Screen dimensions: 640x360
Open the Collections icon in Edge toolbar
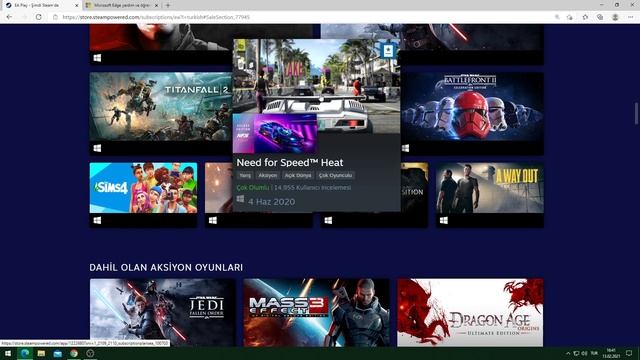[x=600, y=17]
